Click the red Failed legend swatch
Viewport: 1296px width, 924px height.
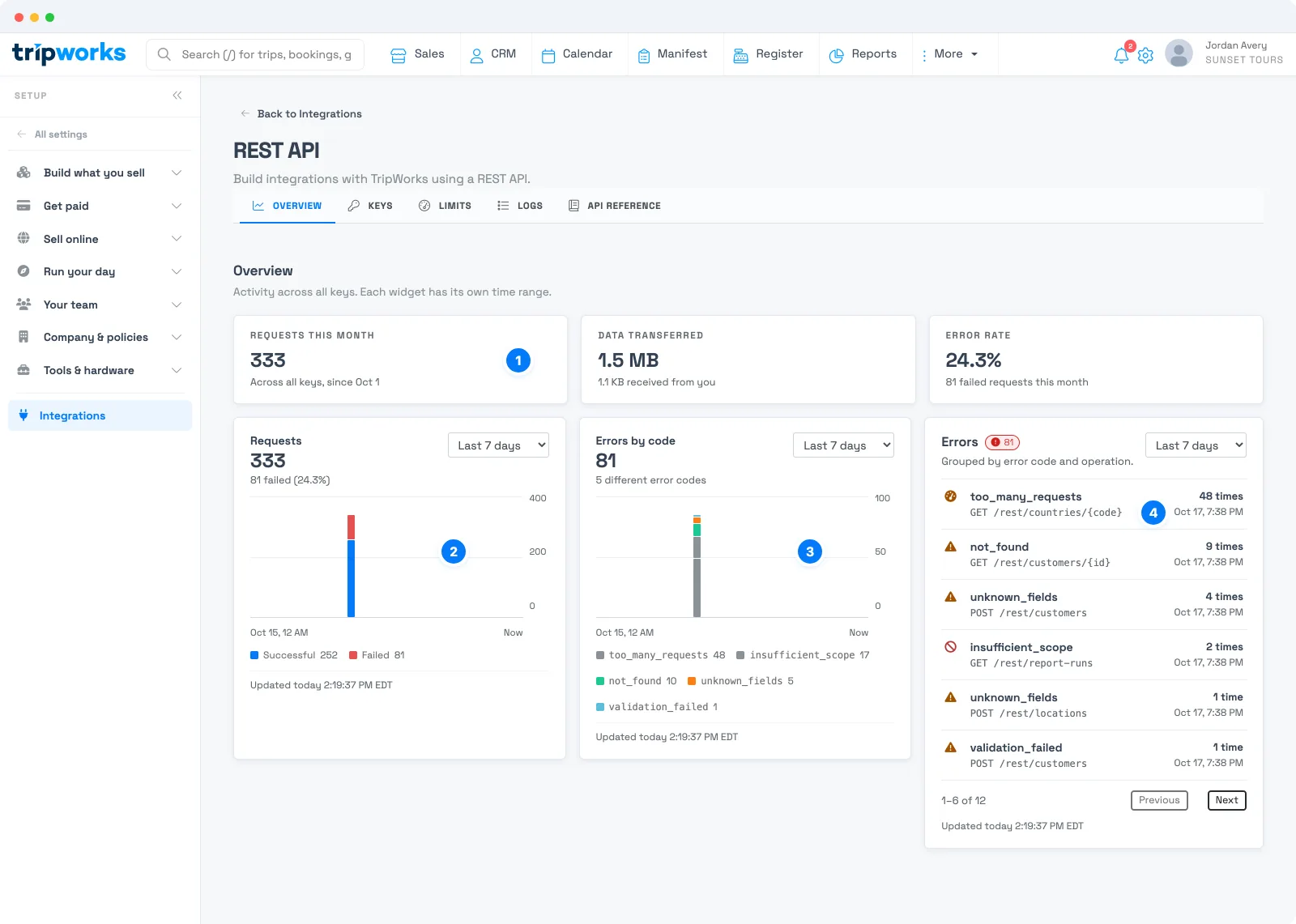353,655
